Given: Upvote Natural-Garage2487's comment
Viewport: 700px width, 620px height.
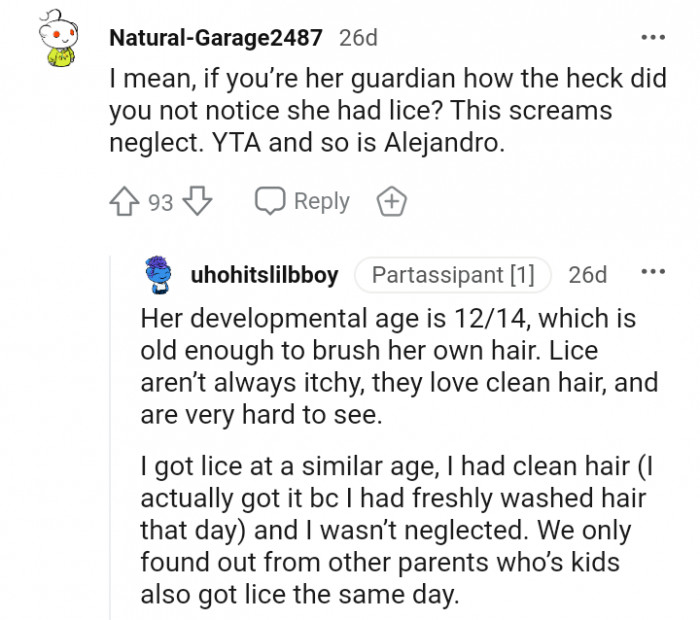Looking at the screenshot, I should click(x=127, y=202).
